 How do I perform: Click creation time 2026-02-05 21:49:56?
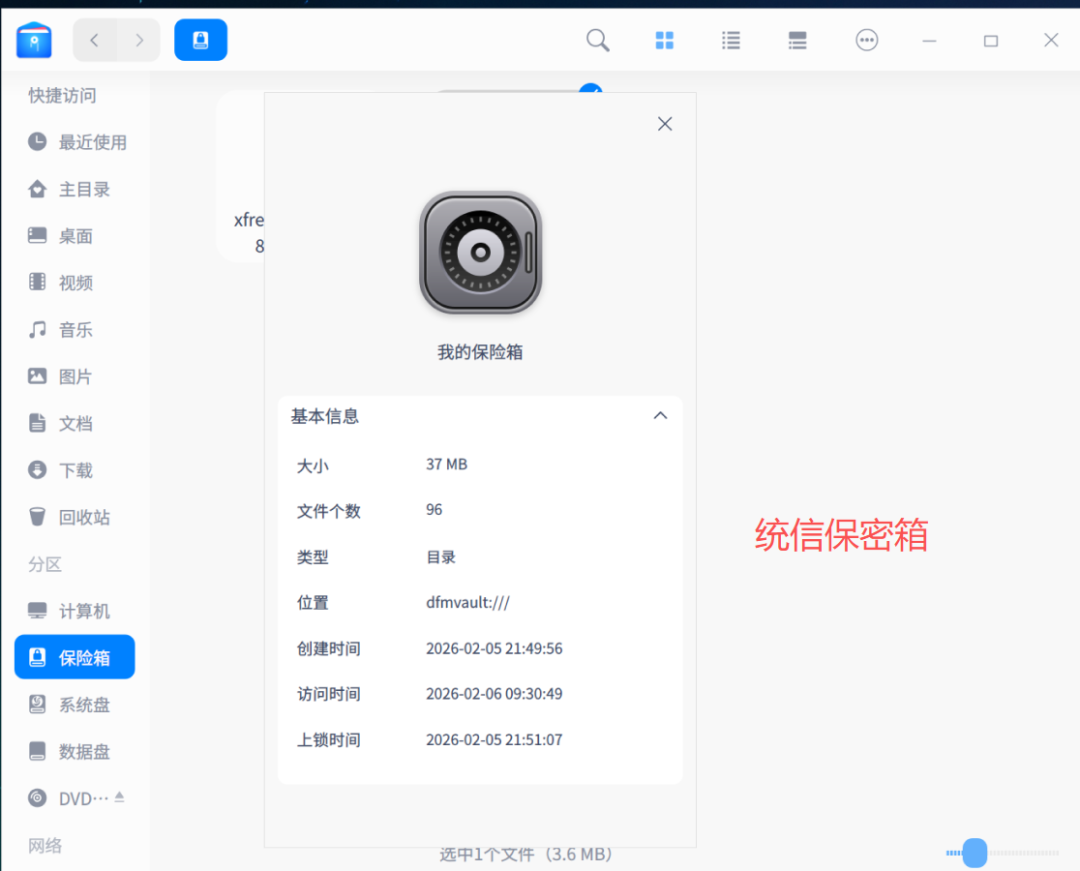coord(494,649)
